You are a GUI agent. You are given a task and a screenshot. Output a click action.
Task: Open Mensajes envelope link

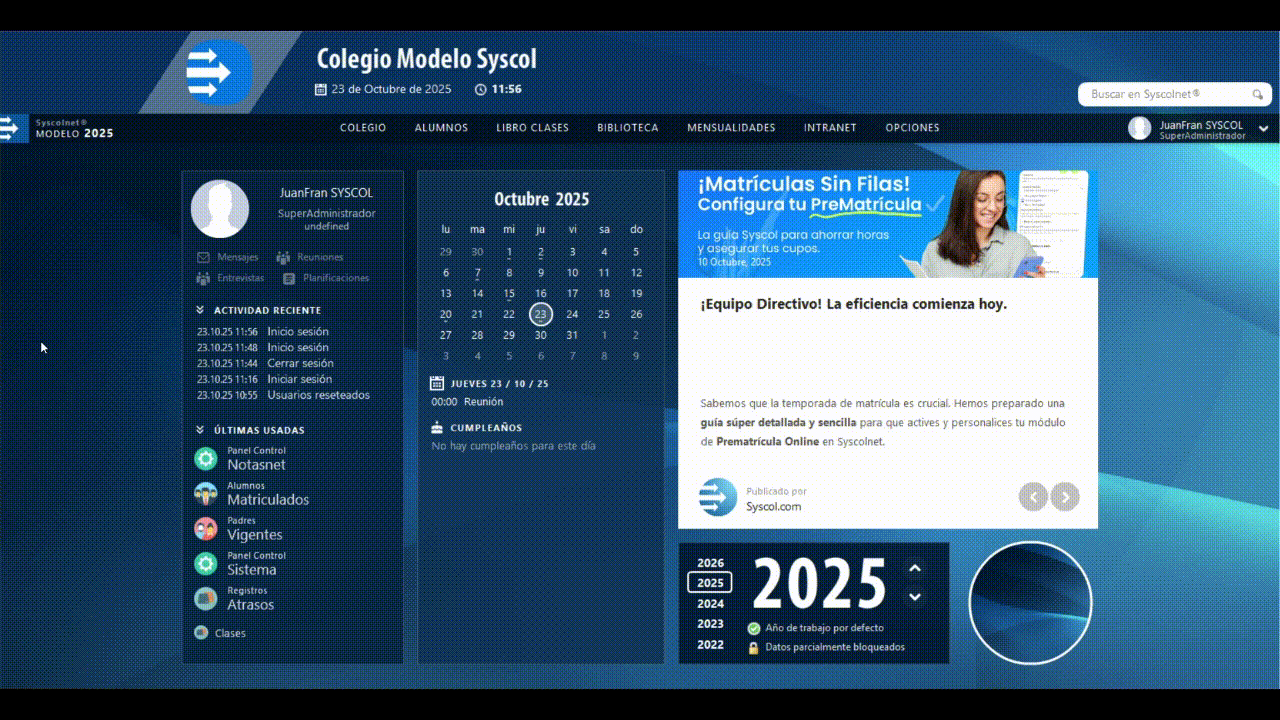tap(228, 257)
